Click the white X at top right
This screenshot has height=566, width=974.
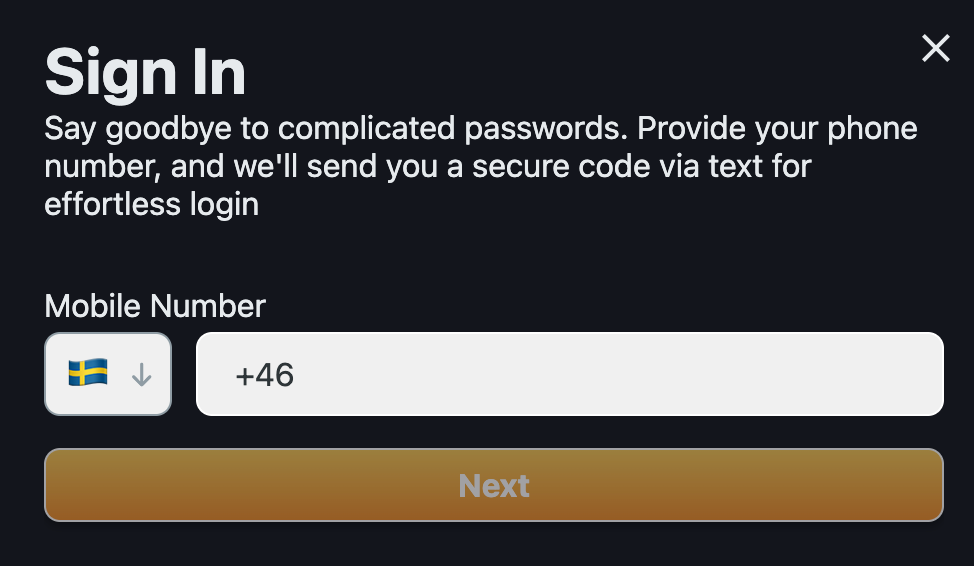[935, 48]
